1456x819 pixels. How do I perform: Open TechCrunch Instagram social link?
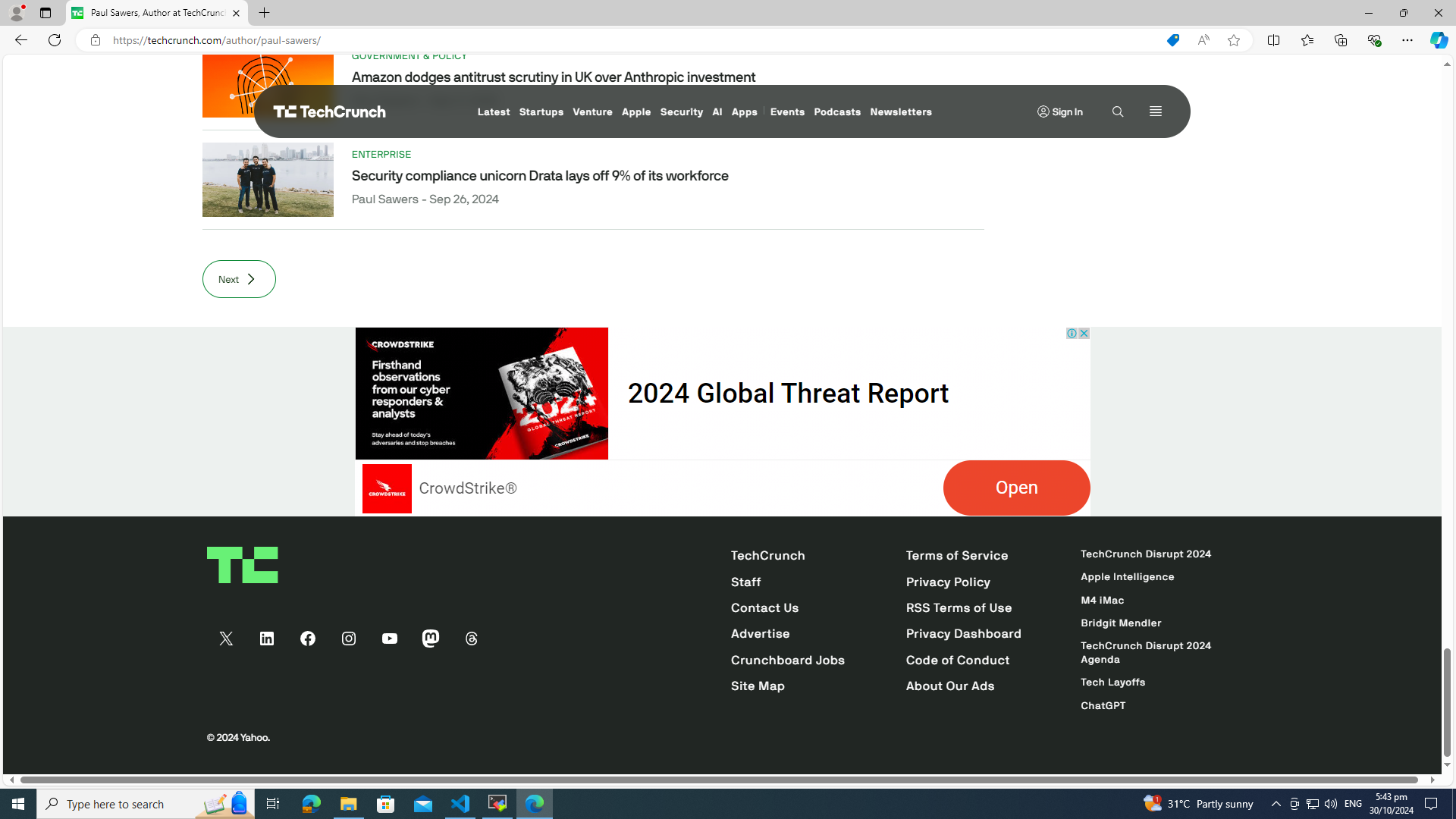click(349, 639)
